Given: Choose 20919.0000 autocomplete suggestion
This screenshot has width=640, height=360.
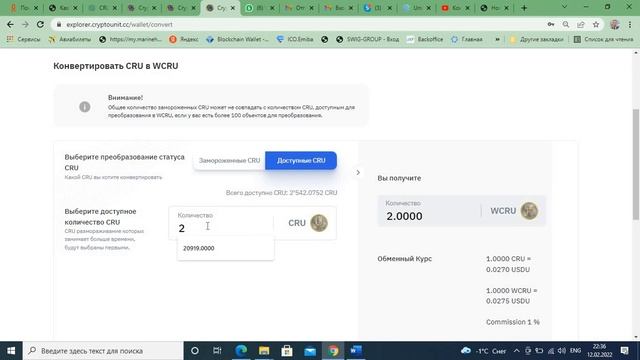Looking at the screenshot, I should click(226, 248).
